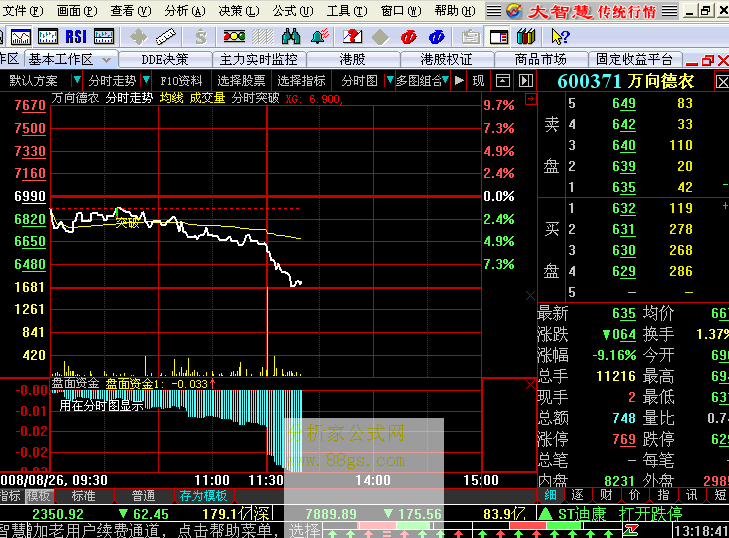Viewport: 729px width, 538px height.
Task: Click the candlestick chart toolbar icon
Action: (47, 36)
